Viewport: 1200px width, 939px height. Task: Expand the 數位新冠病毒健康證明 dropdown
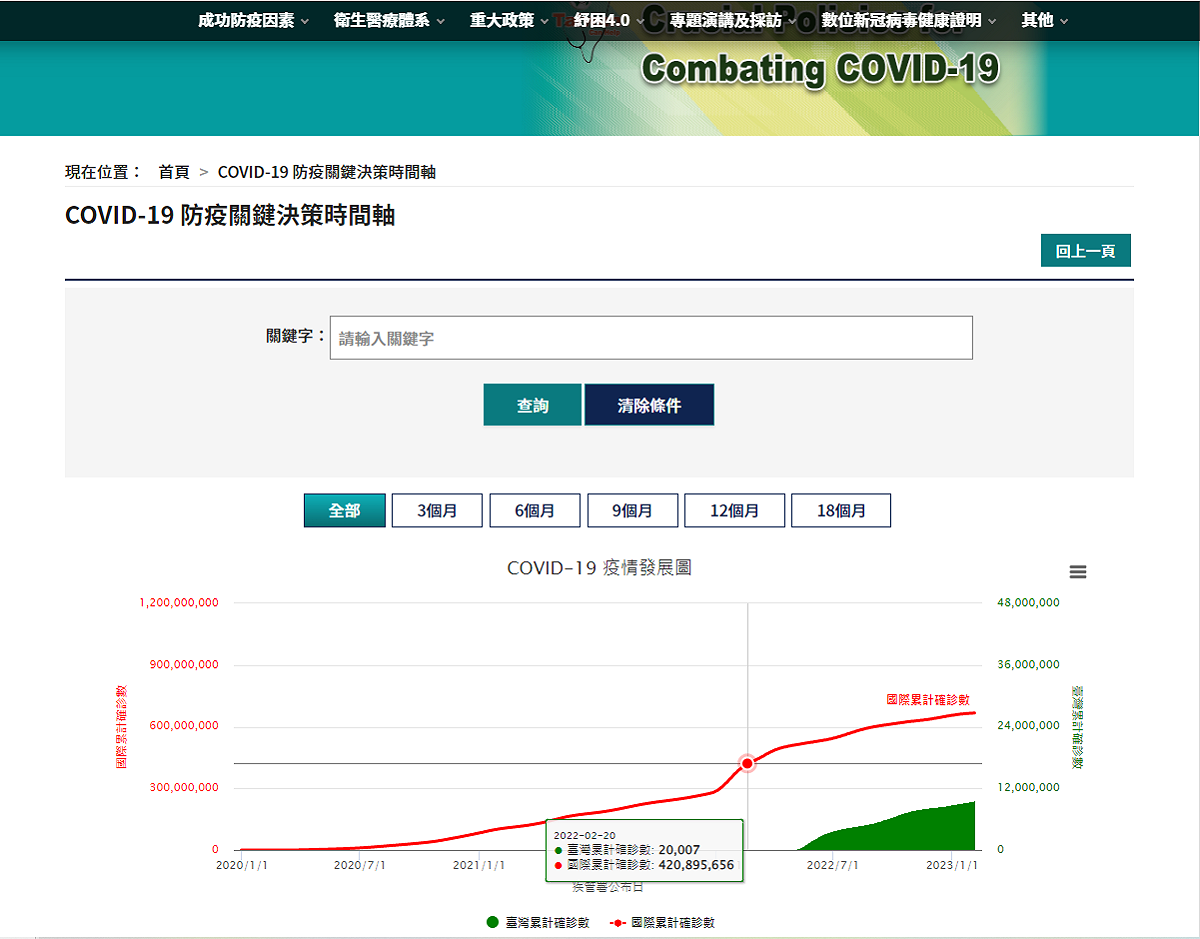(910, 20)
